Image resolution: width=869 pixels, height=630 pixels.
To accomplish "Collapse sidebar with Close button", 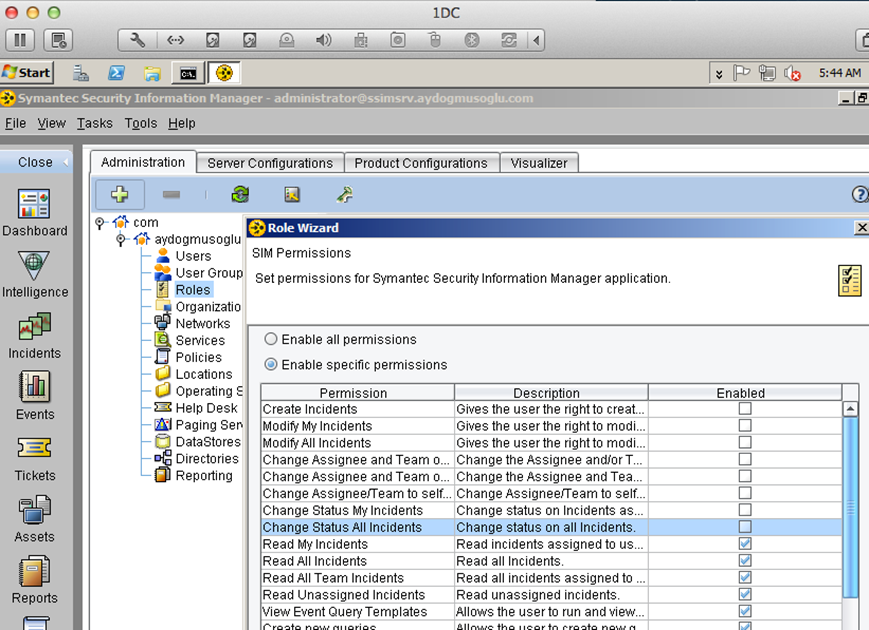I will click(x=36, y=162).
